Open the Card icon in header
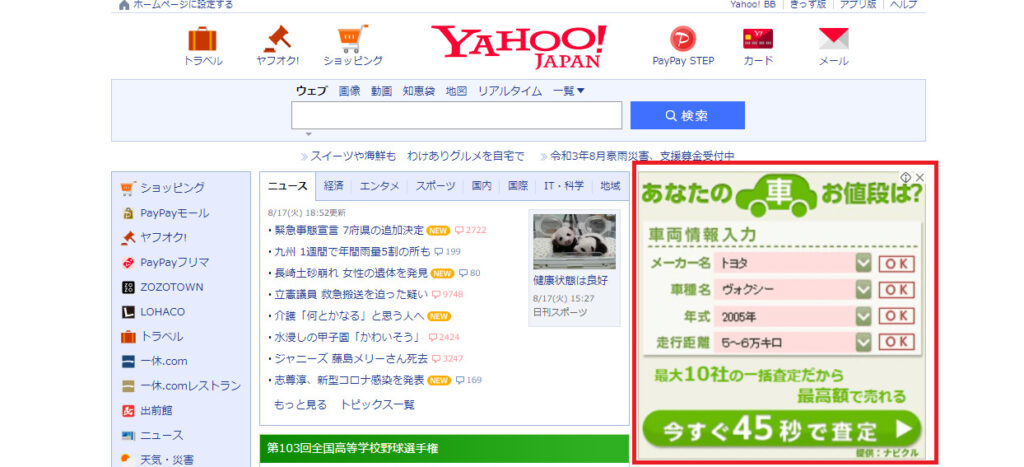The image size is (1024, 467). (758, 39)
